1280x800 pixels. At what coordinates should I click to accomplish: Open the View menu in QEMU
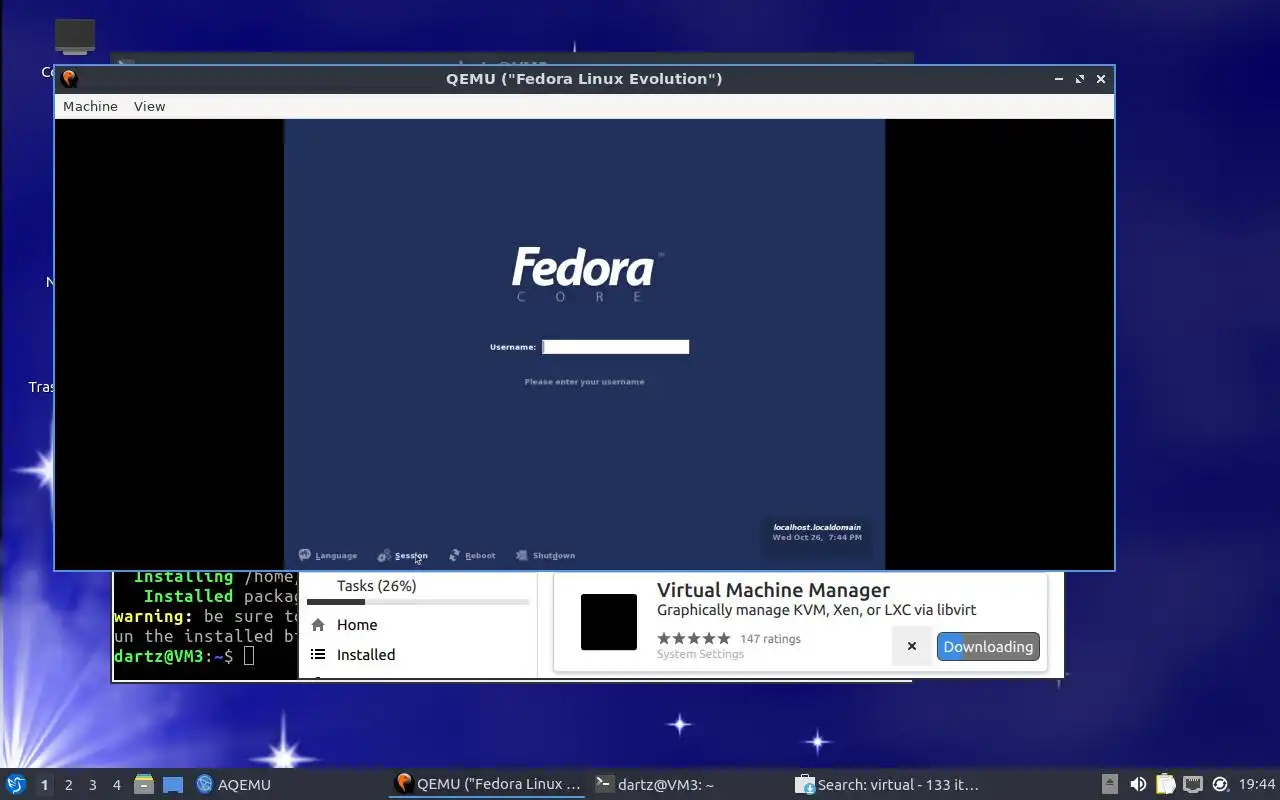click(149, 106)
